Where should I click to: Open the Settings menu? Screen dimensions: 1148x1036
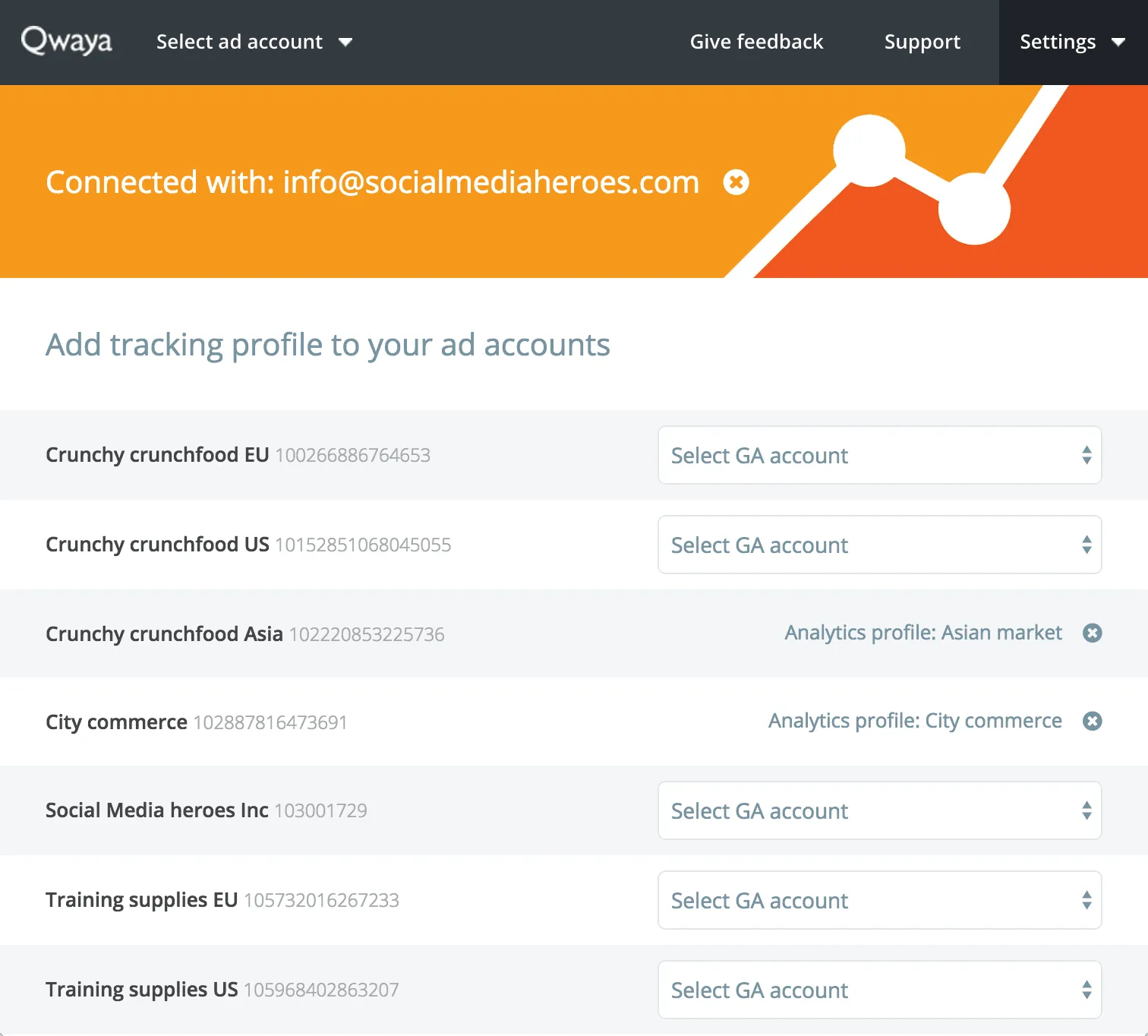click(1058, 42)
